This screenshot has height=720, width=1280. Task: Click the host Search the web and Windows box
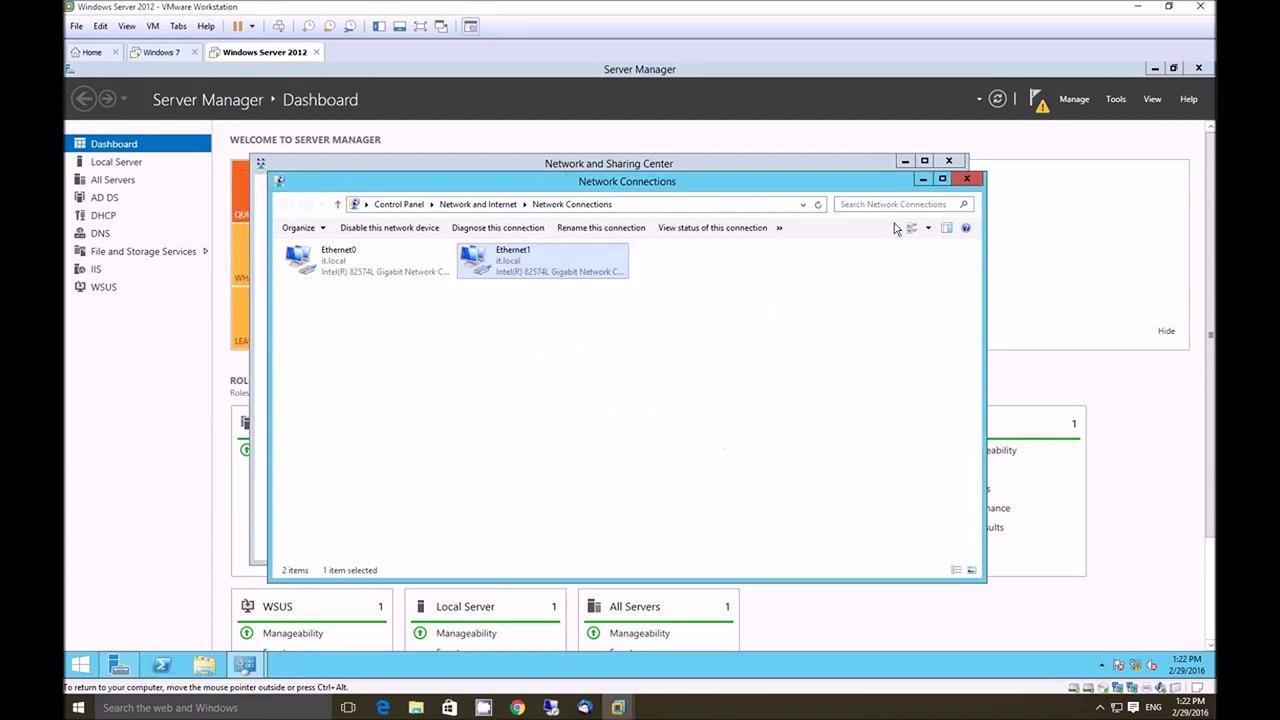[x=212, y=708]
